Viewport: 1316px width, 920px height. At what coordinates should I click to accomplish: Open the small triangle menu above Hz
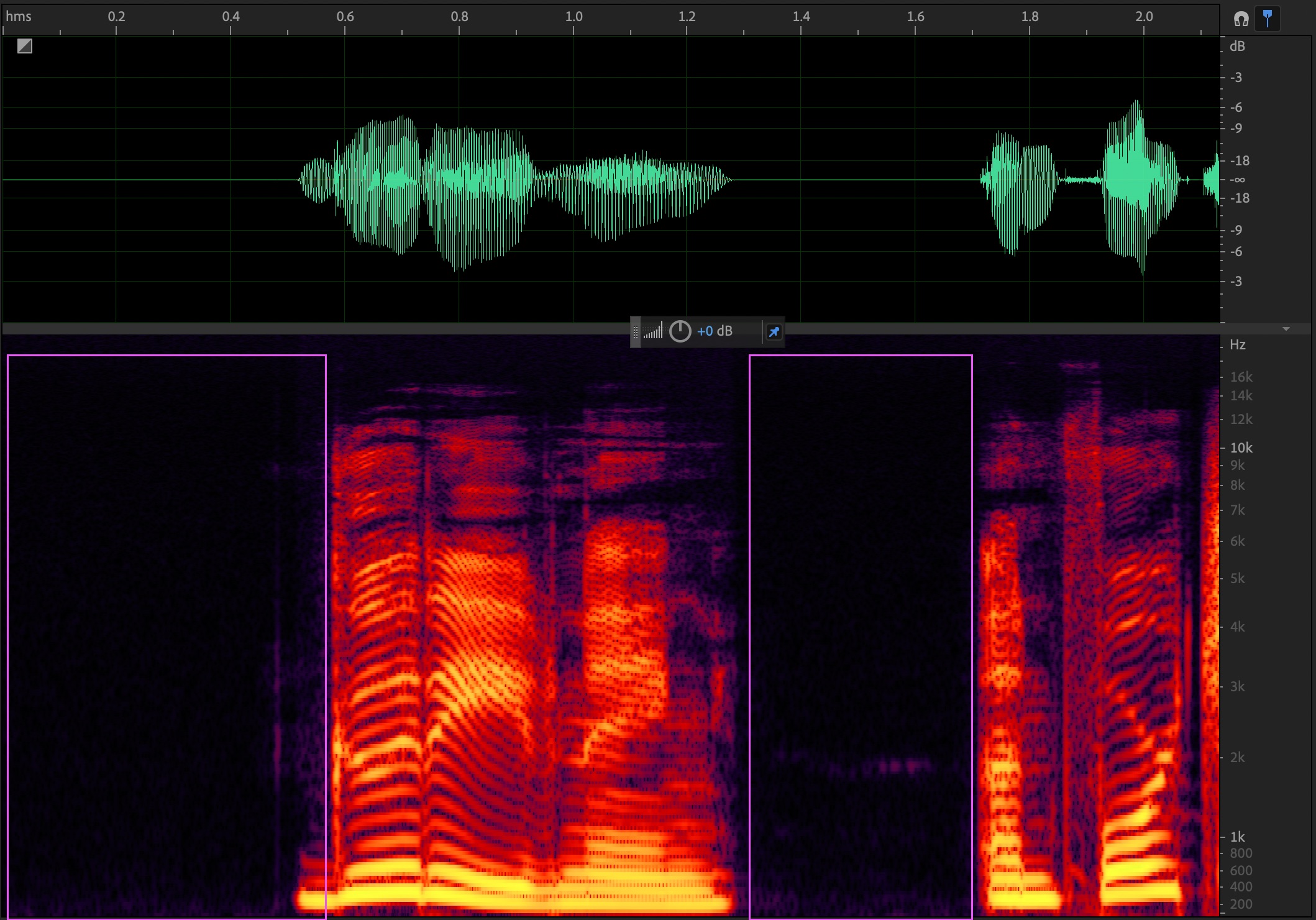pyautogui.click(x=1286, y=329)
